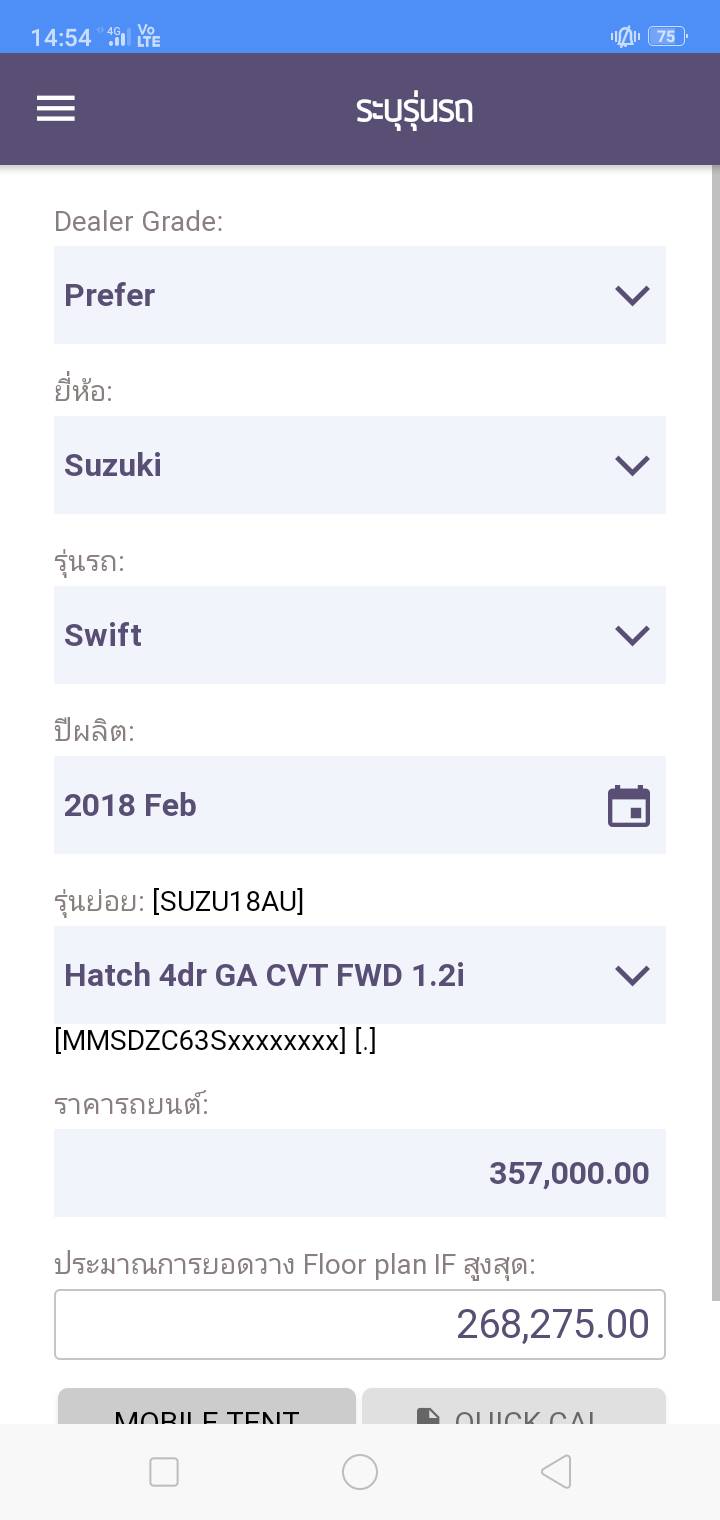Tap the muted vibrate icon in status bar

coord(625,37)
